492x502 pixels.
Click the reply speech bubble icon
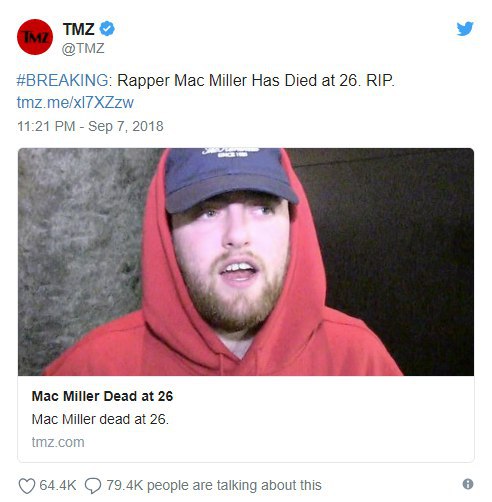[x=93, y=486]
